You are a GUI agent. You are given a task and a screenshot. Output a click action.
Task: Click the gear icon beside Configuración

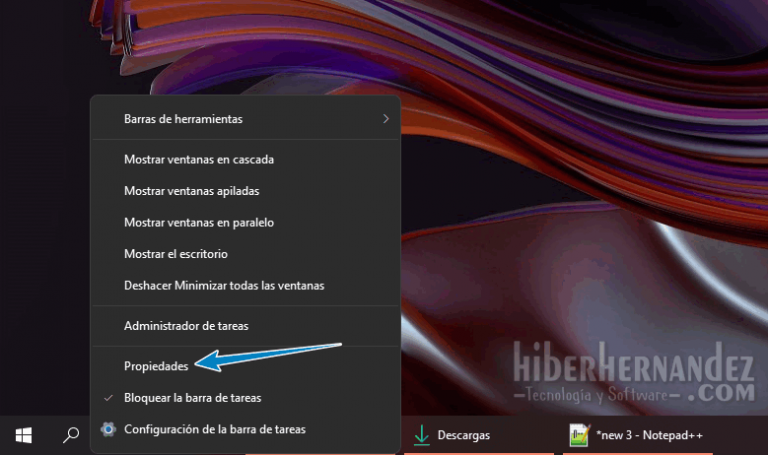point(109,429)
